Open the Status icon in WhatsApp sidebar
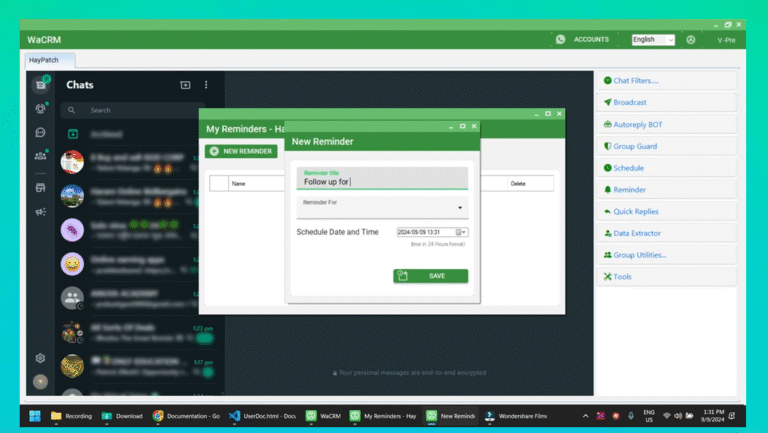The width and height of the screenshot is (768, 433). tap(40, 108)
